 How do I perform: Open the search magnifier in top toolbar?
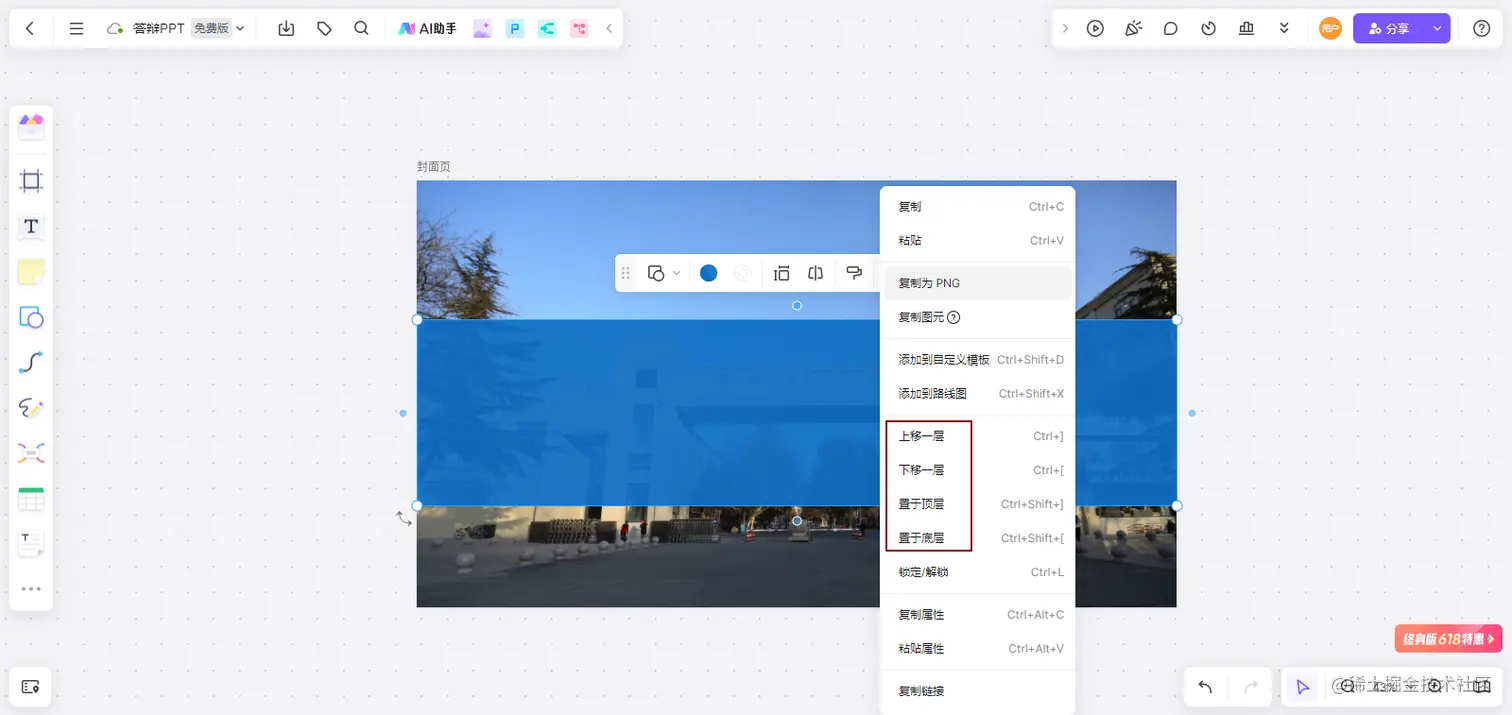(x=362, y=29)
